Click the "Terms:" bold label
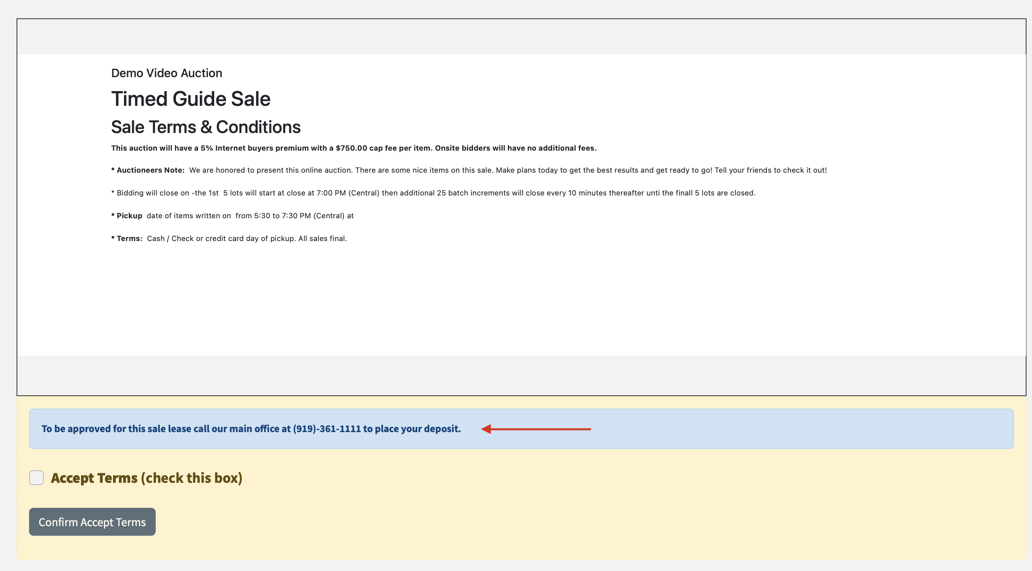 pyautogui.click(x=129, y=239)
